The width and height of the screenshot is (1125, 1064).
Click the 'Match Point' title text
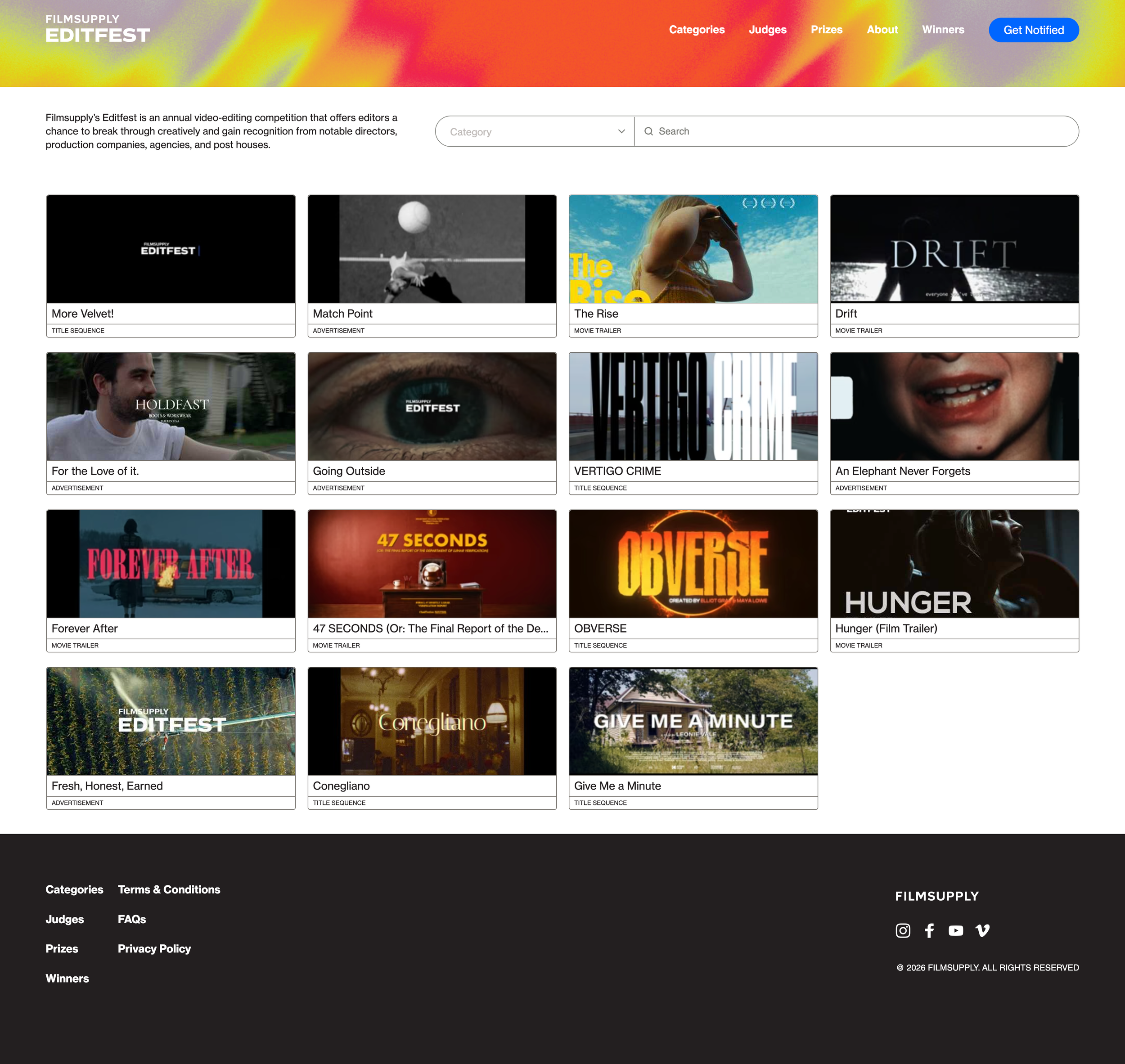click(x=342, y=314)
